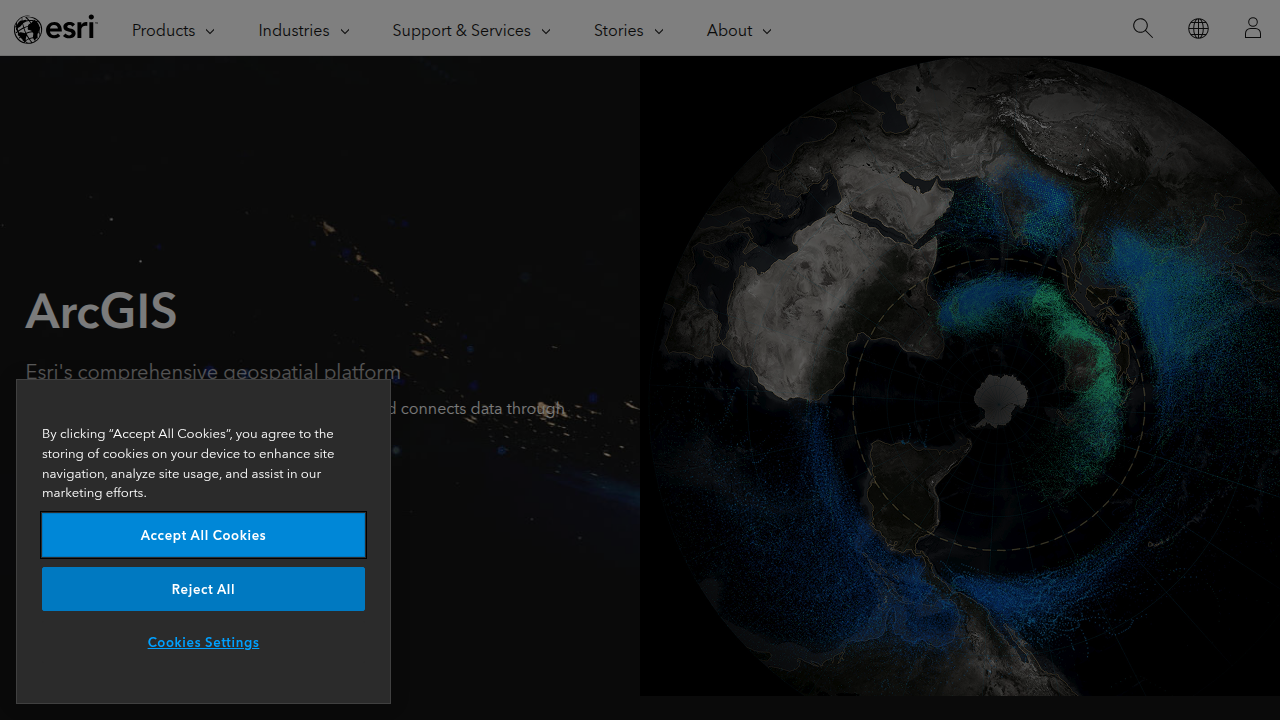The height and width of the screenshot is (720, 1280).
Task: Open the globe language selector icon
Action: 1198,28
